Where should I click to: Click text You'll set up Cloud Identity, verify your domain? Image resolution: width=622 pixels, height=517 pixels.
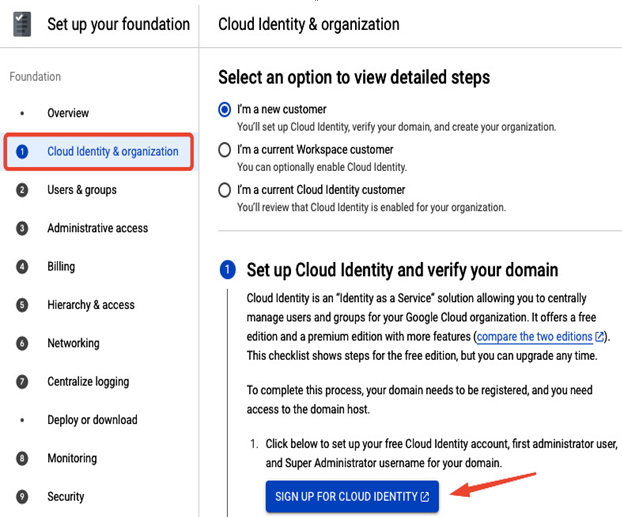click(397, 127)
